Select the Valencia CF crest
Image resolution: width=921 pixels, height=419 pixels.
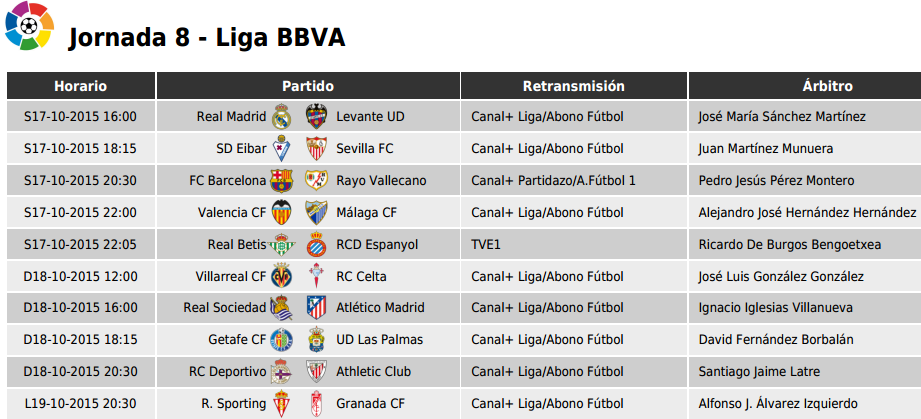[281, 212]
